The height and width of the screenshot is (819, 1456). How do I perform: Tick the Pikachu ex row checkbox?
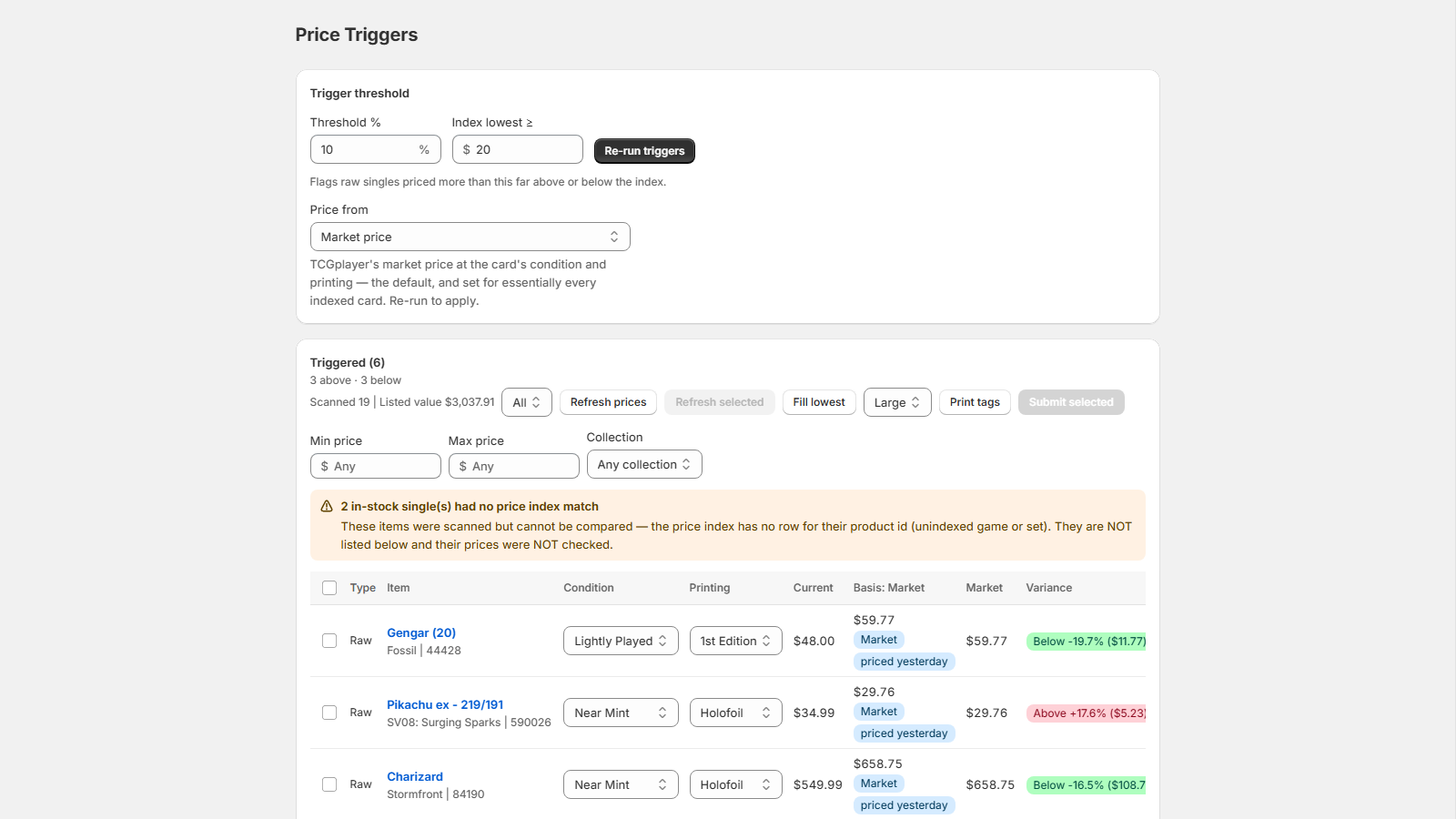329,713
